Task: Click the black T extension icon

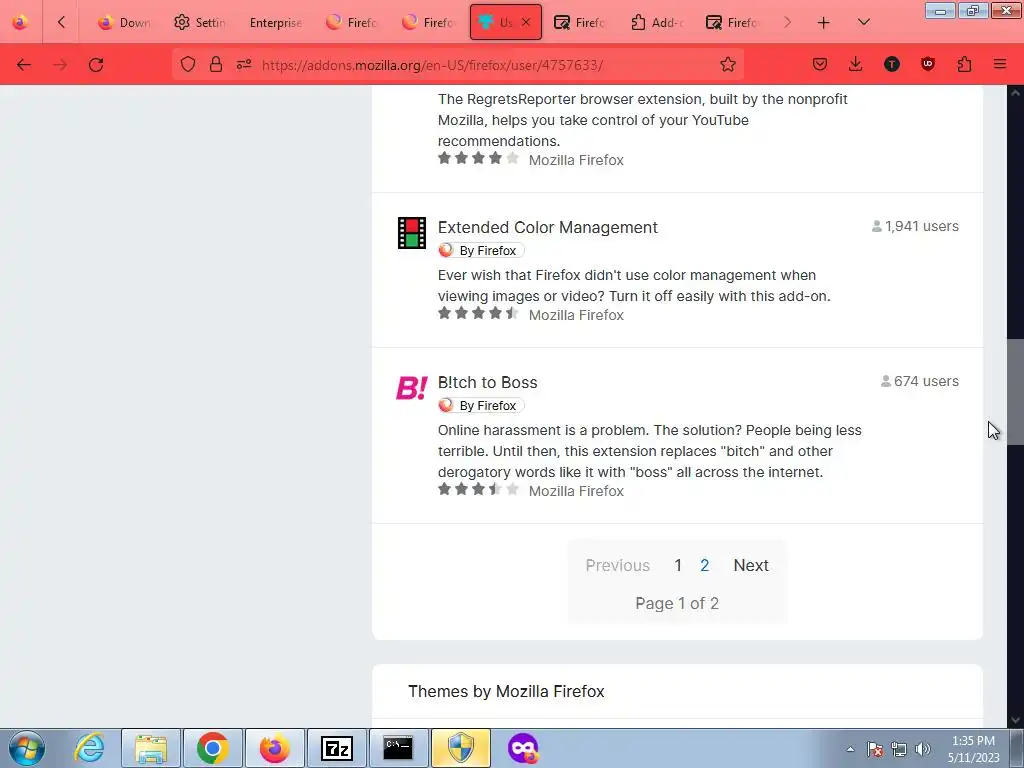Action: click(x=891, y=64)
